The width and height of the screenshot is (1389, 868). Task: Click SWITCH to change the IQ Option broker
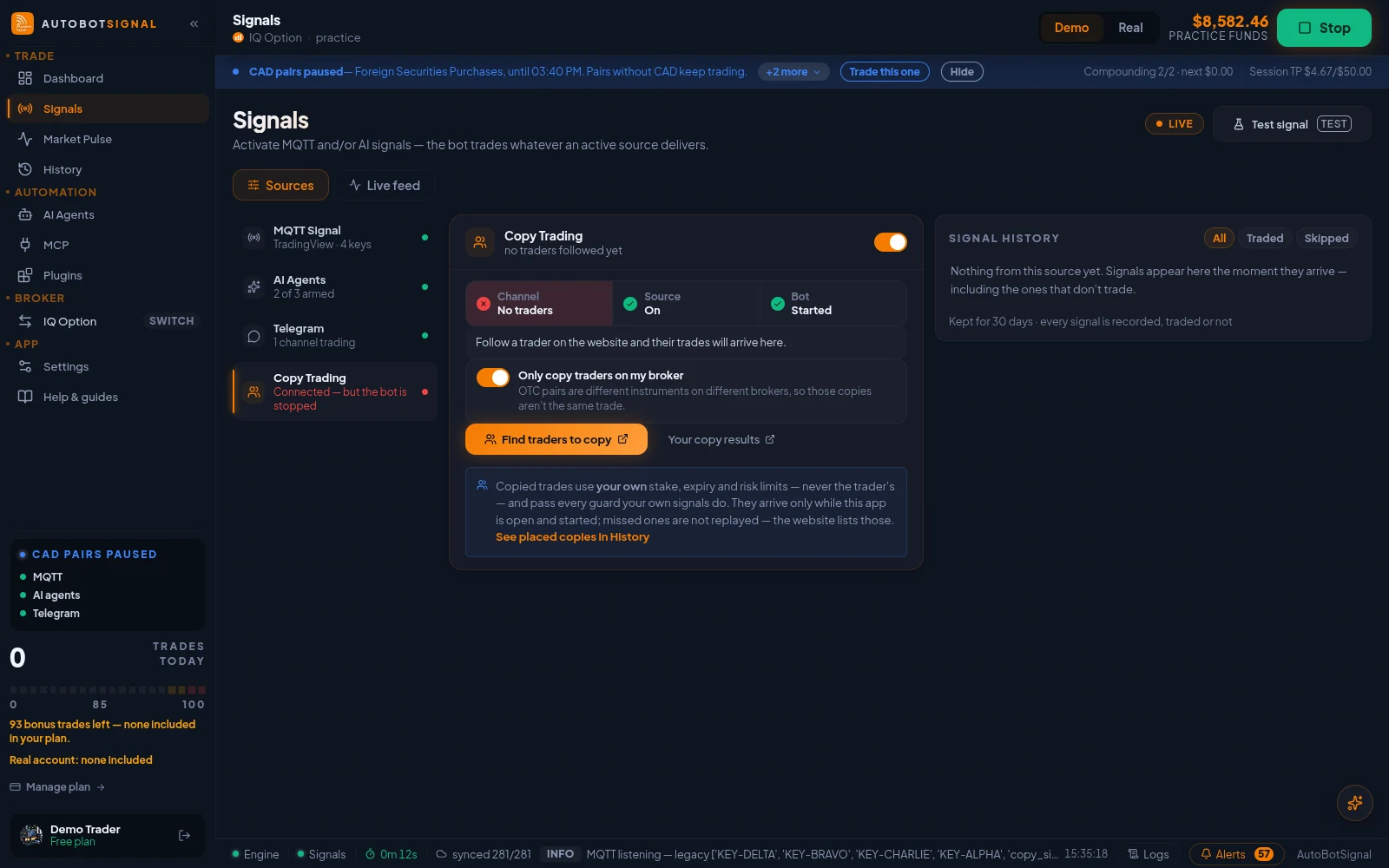point(172,321)
